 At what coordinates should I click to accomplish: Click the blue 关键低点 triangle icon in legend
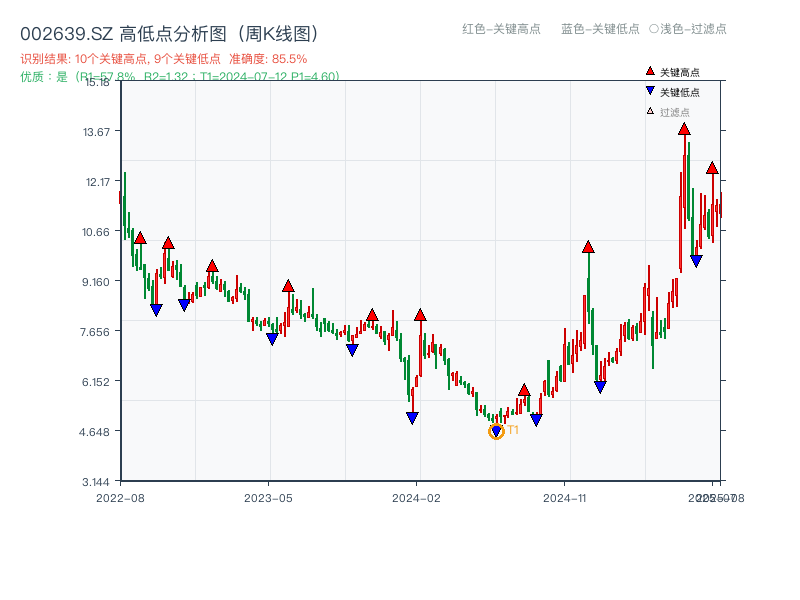[x=650, y=90]
